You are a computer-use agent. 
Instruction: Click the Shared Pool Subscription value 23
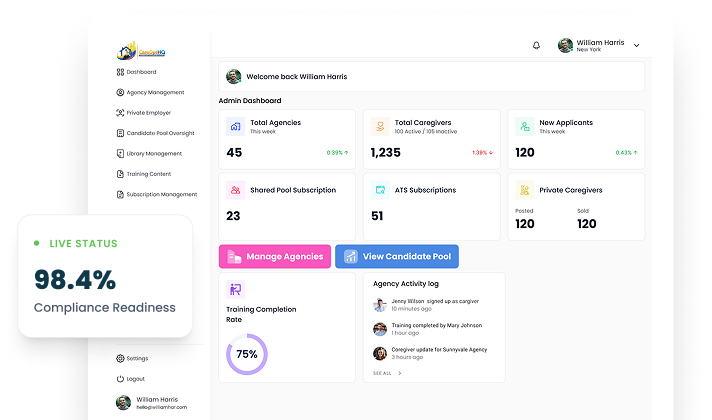click(x=233, y=216)
